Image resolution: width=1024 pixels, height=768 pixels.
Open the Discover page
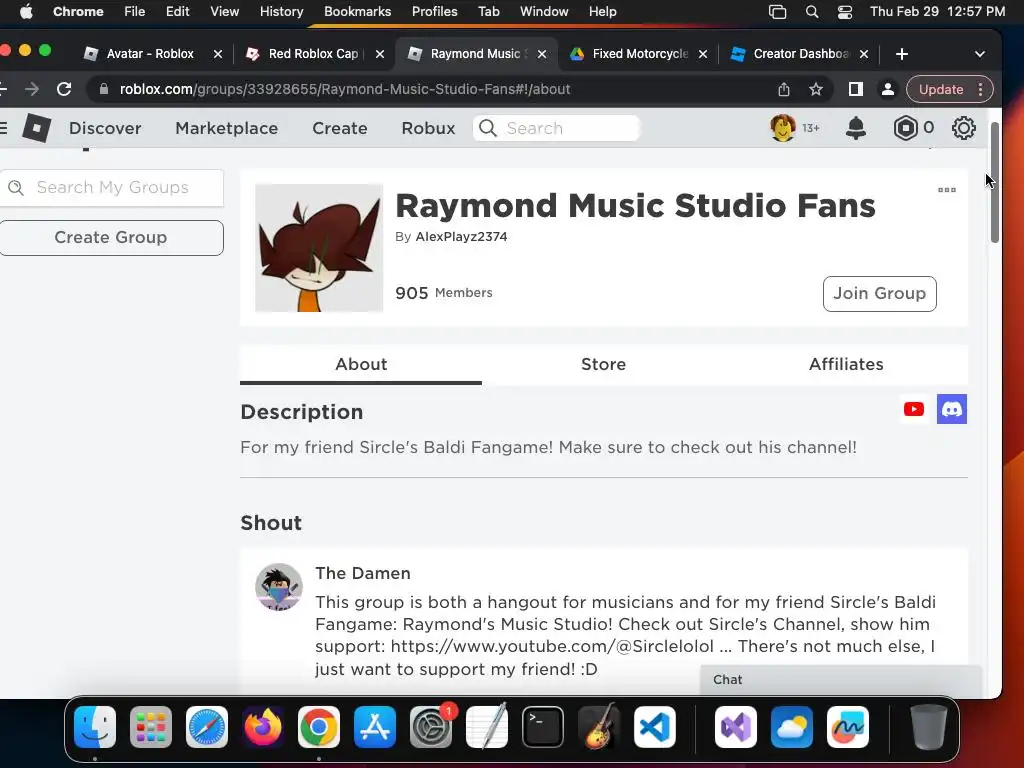tap(105, 128)
